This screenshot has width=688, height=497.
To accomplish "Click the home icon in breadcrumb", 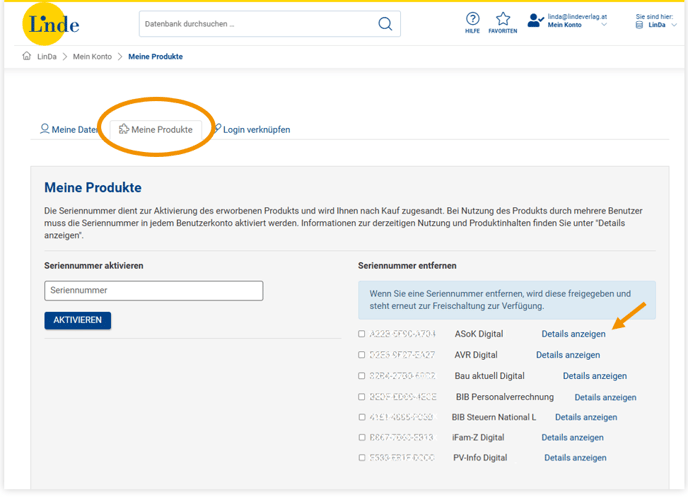I will 27,56.
